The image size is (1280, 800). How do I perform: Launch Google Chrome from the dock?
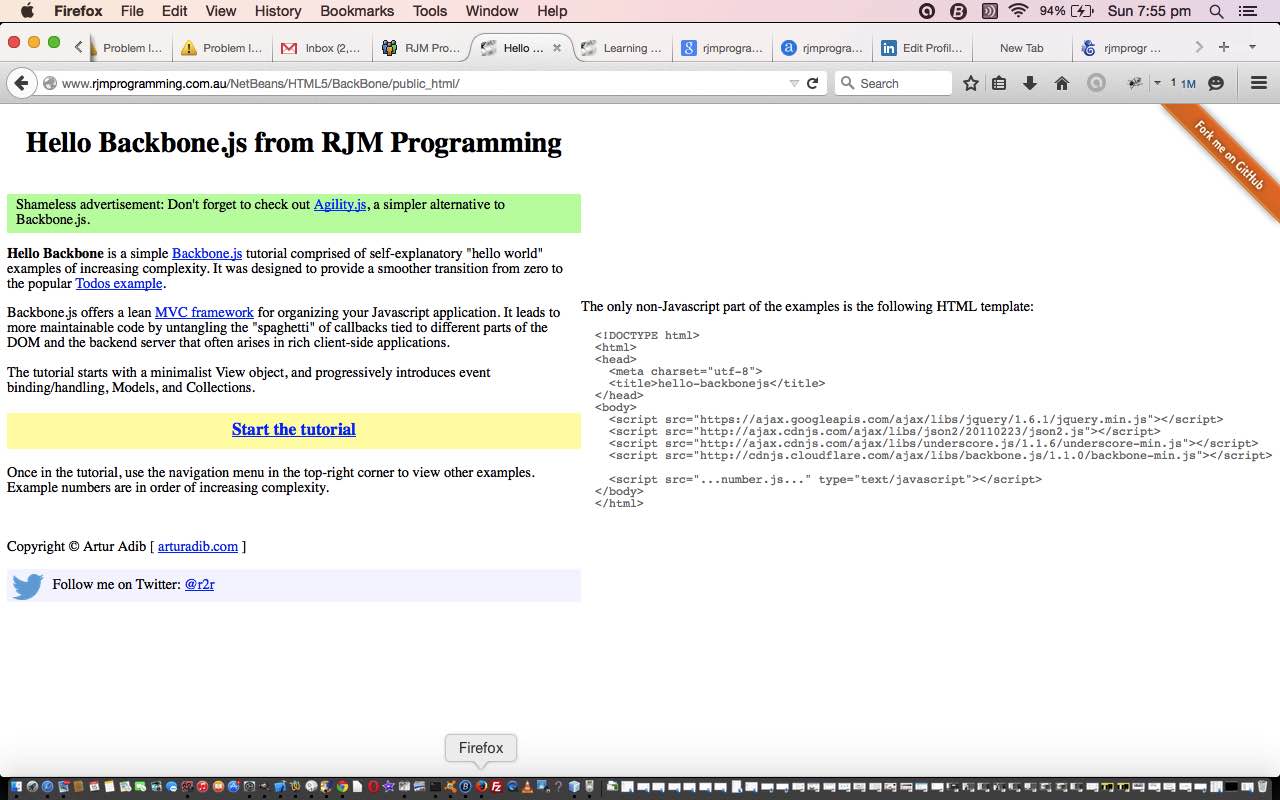342,787
